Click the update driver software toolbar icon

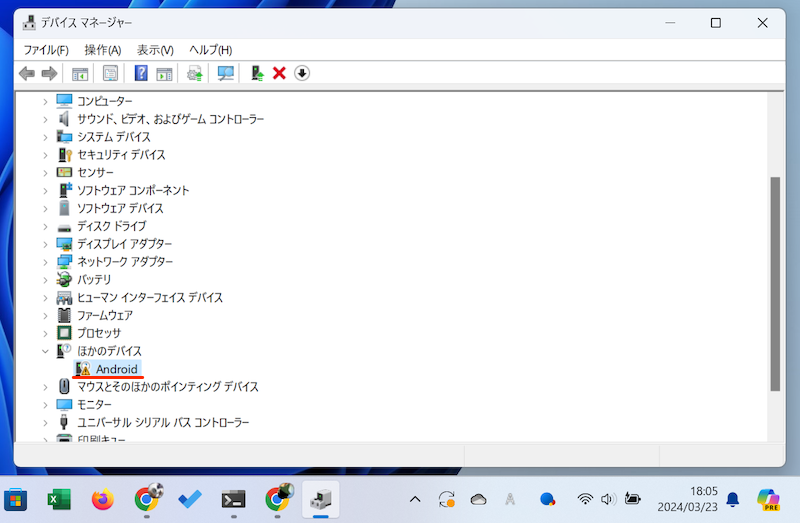coord(258,73)
